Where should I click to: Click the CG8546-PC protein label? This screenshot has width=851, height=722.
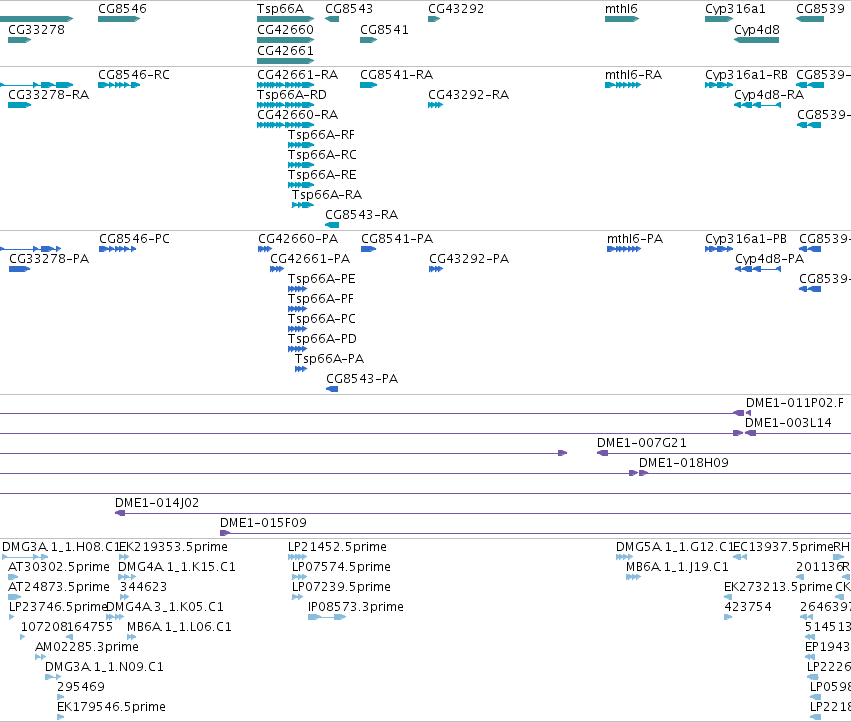[x=134, y=239]
